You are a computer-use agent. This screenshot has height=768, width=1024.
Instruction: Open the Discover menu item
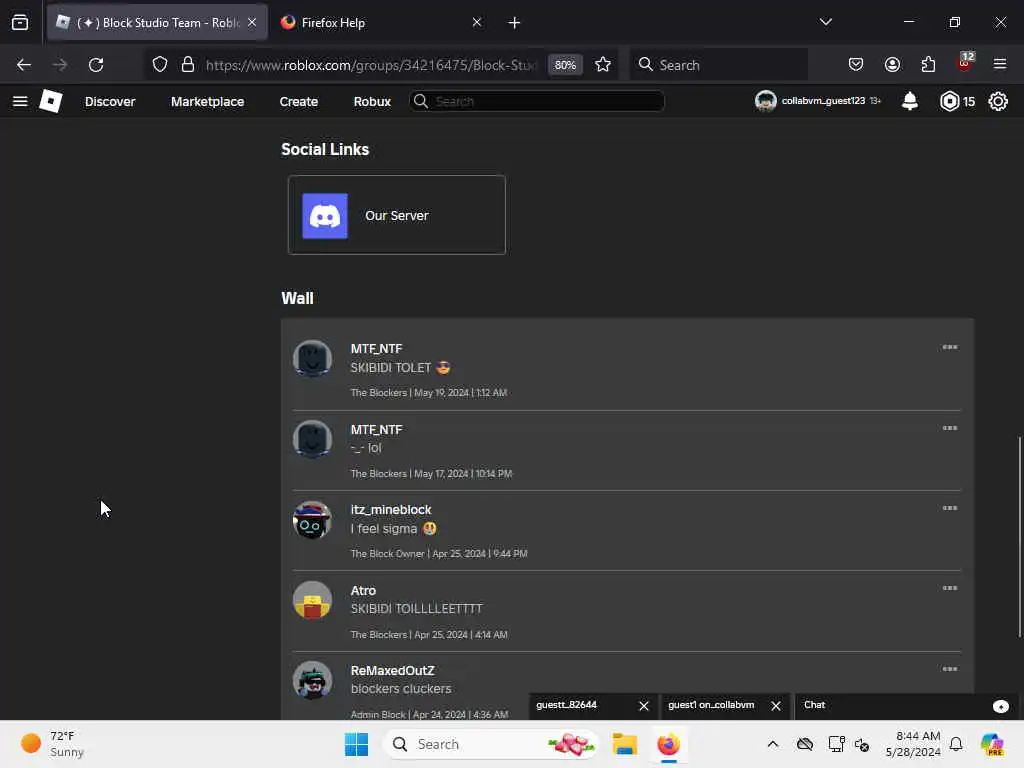click(x=110, y=101)
